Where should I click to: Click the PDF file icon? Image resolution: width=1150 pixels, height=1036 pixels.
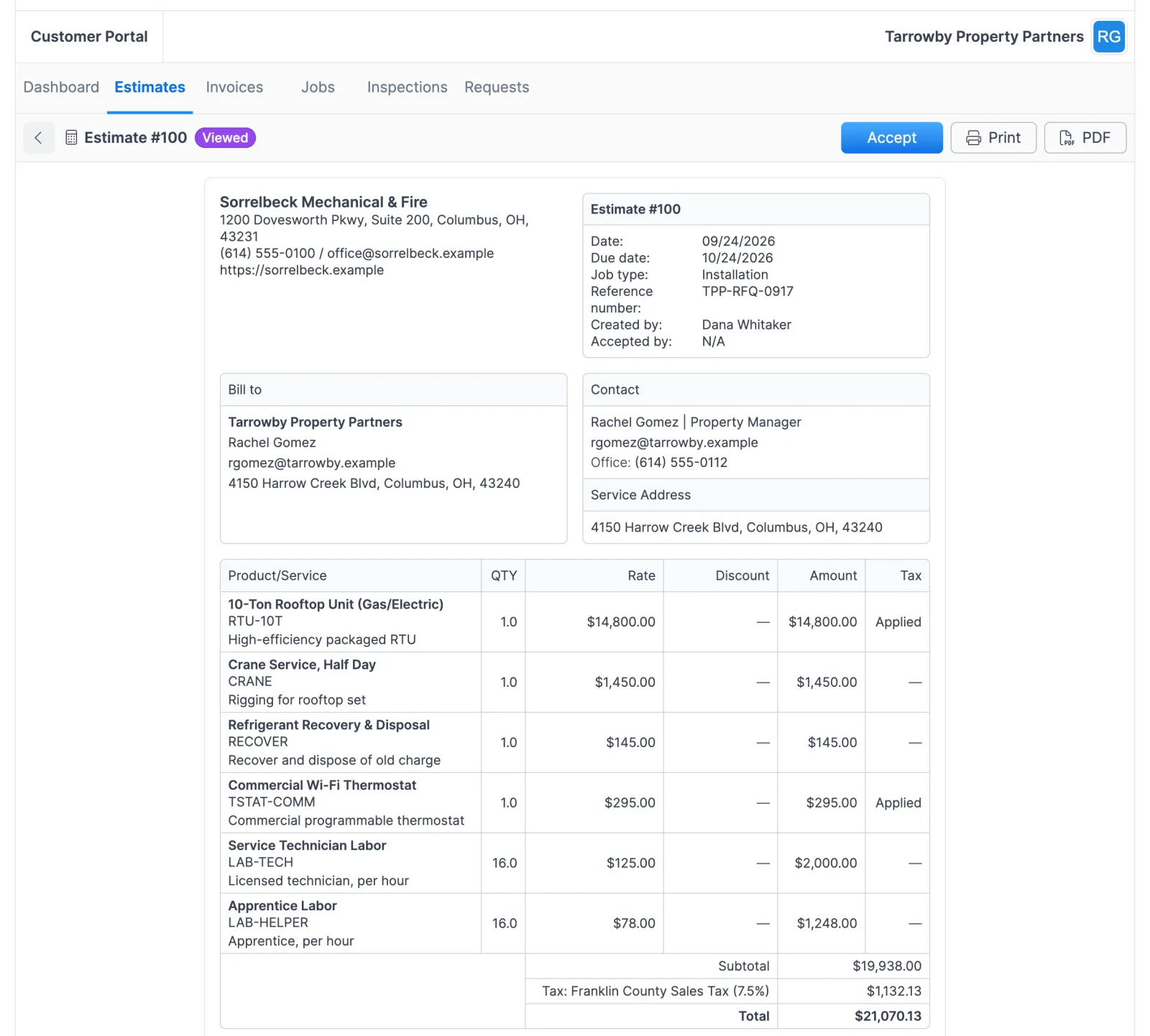pos(1067,138)
